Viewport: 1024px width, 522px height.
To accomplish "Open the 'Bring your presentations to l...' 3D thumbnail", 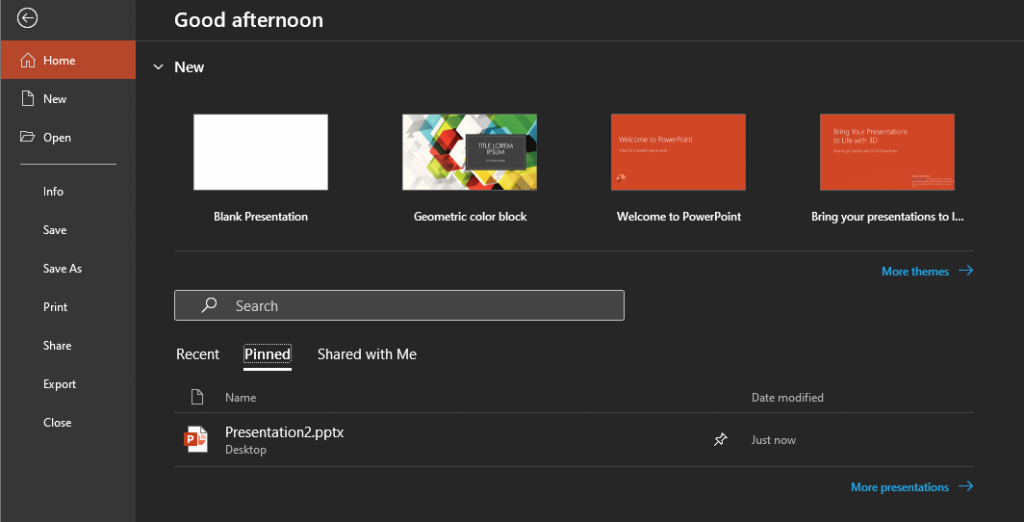I will pyautogui.click(x=888, y=152).
